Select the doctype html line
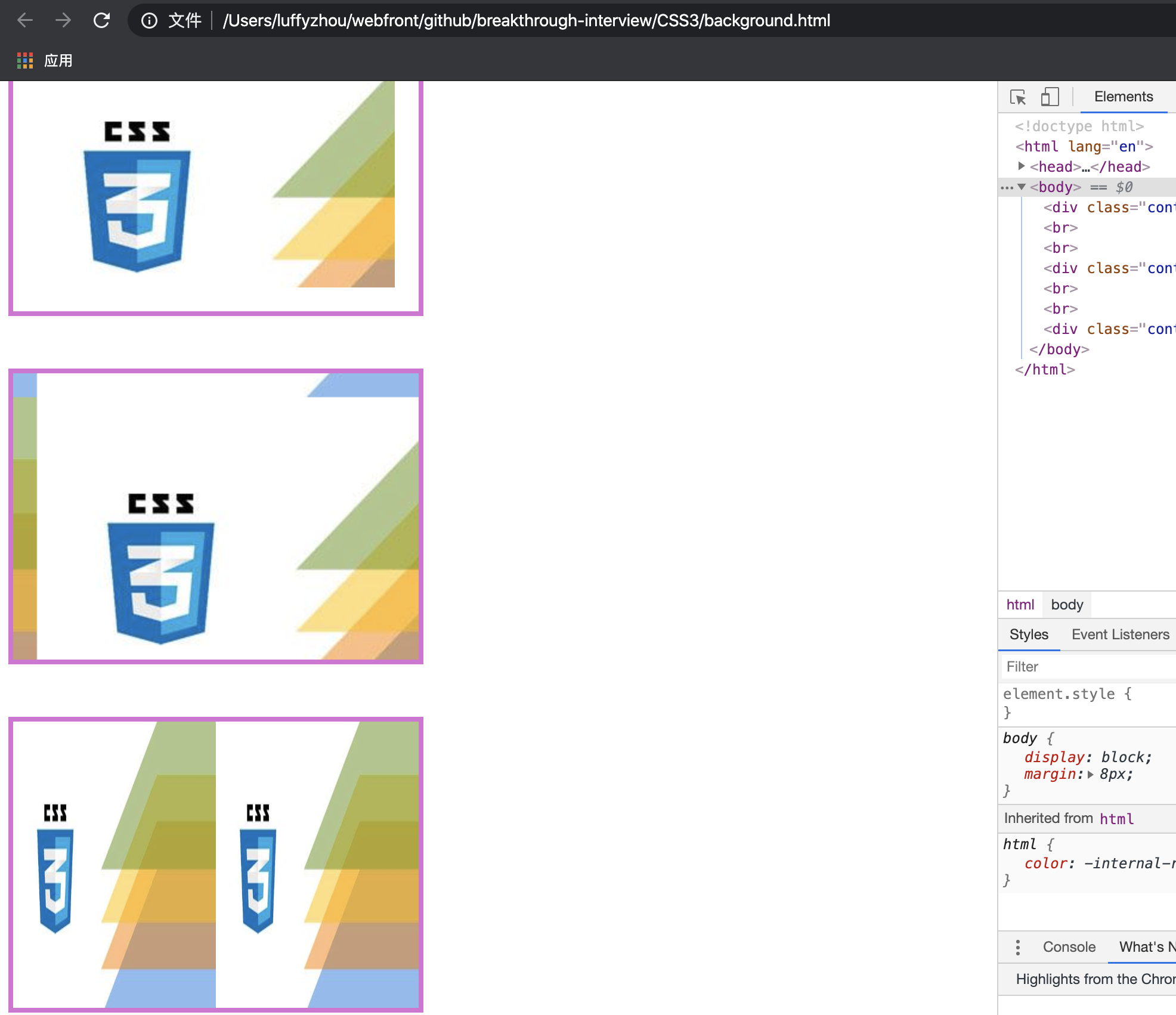This screenshot has height=1015, width=1176. 1079,126
